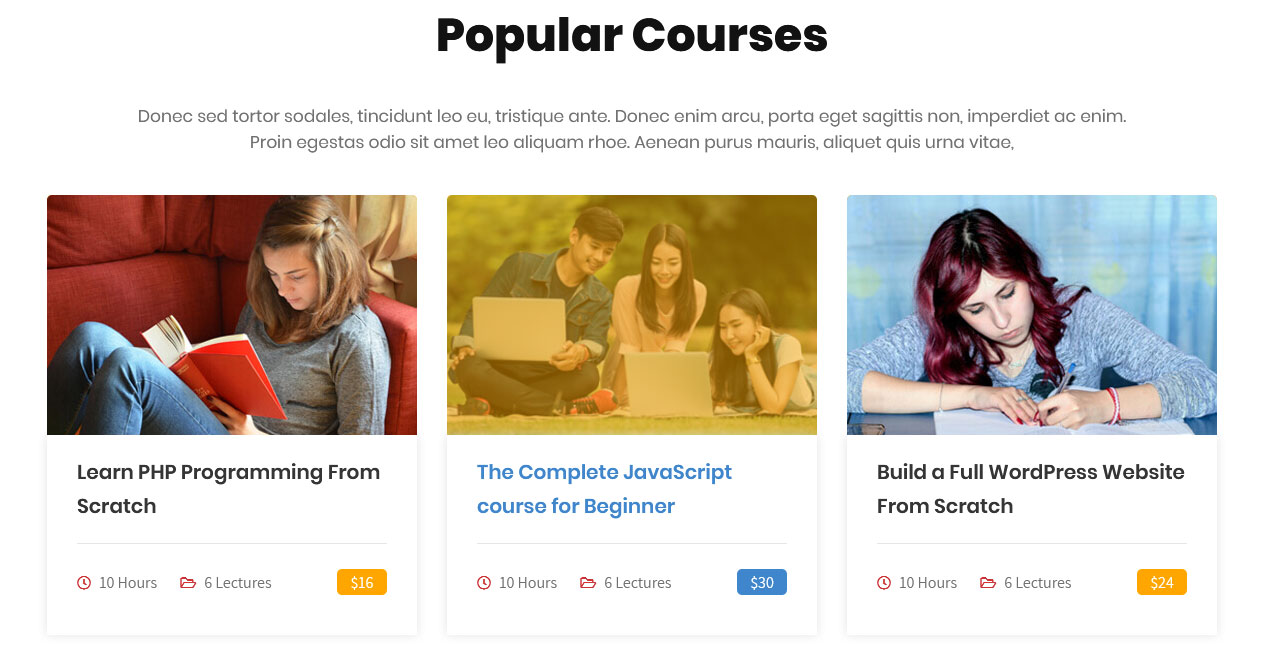Viewport: 1267px width, 657px height.
Task: Click the clock icon in JavaScript course card
Action: [484, 583]
